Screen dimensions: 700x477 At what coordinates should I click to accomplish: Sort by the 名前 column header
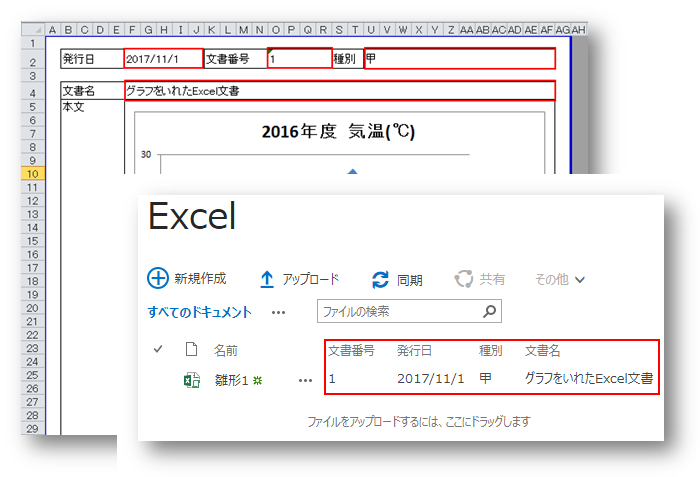tap(226, 351)
